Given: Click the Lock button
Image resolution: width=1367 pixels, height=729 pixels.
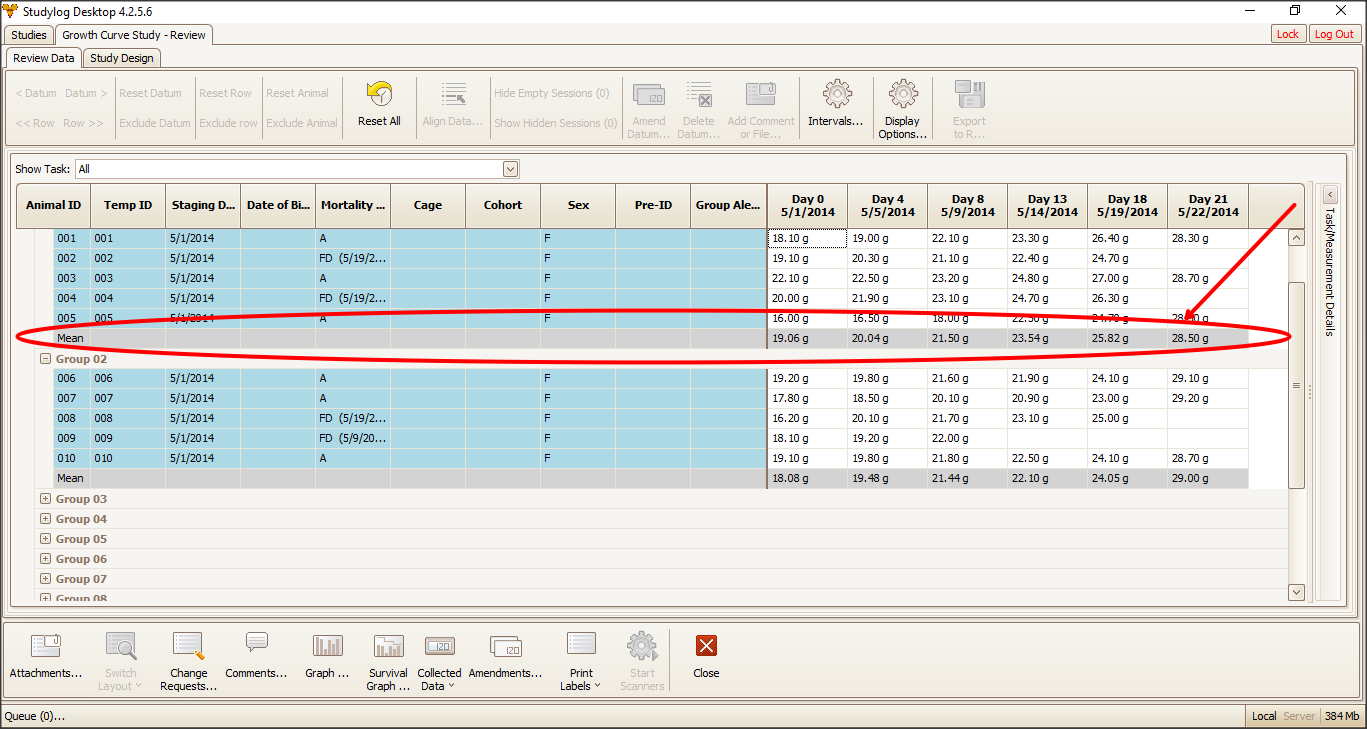Looking at the screenshot, I should click(x=1288, y=34).
